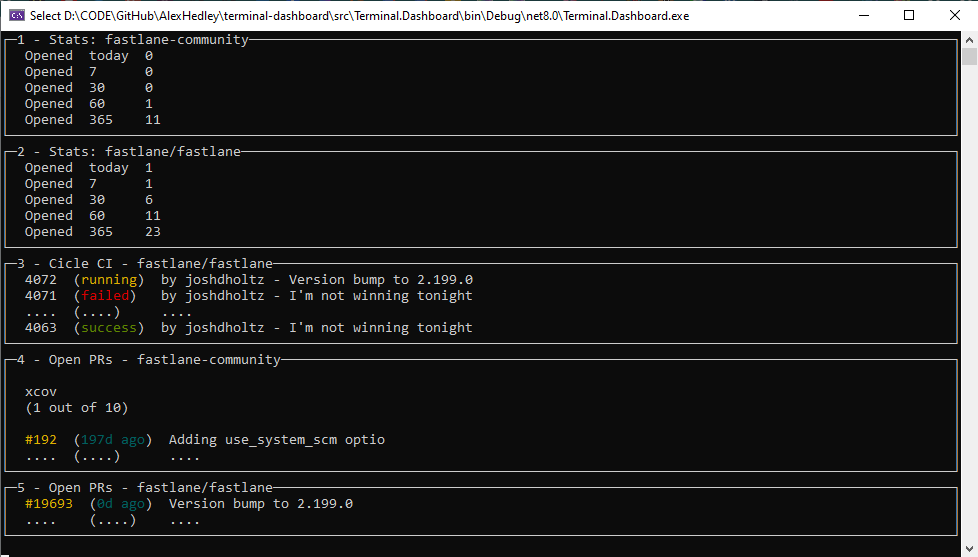This screenshot has height=557, width=978.
Task: Select heading '5 - Open PRs - fastlane/fastlane'
Action: tap(145, 488)
